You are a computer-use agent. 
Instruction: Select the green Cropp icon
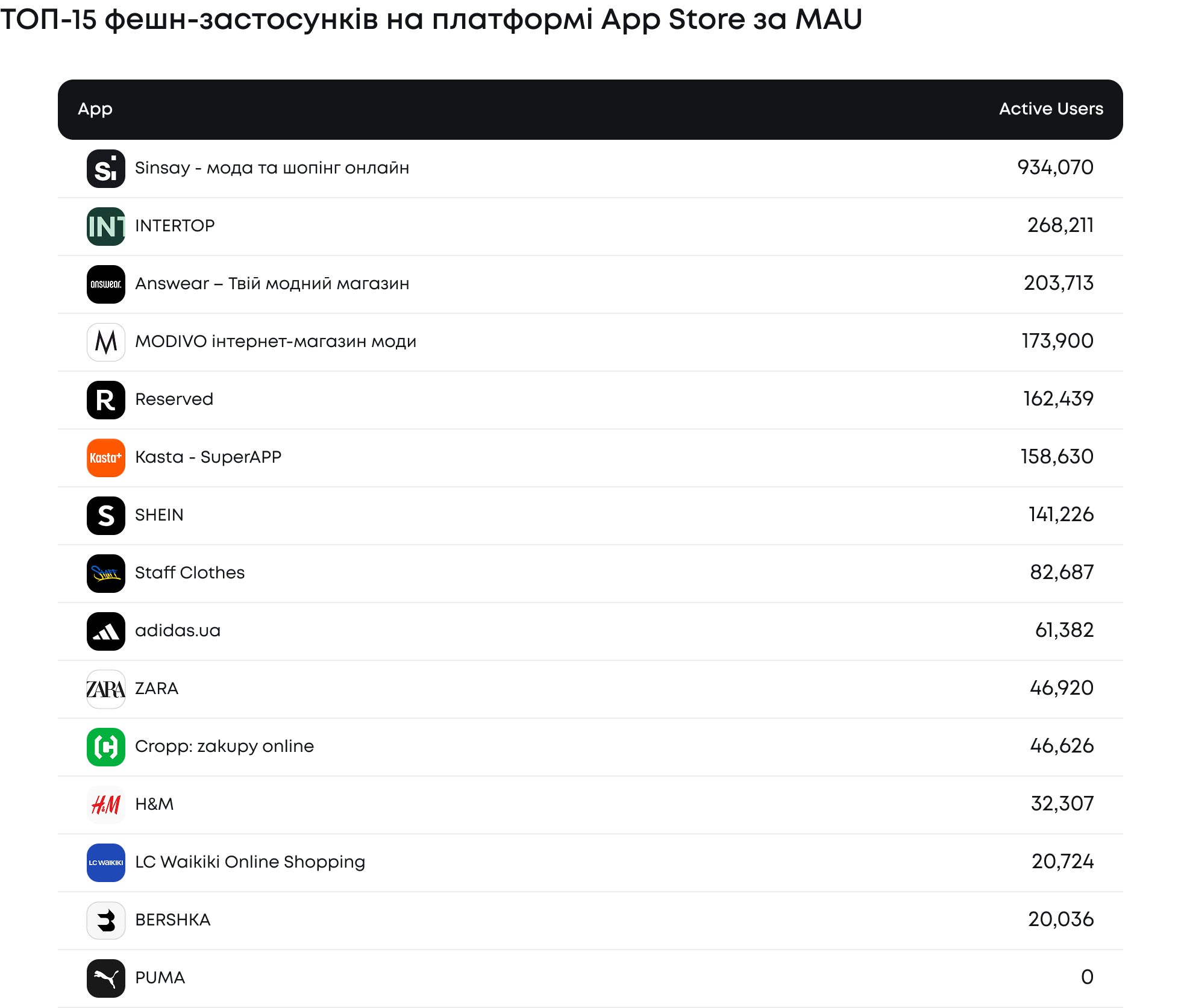click(106, 747)
